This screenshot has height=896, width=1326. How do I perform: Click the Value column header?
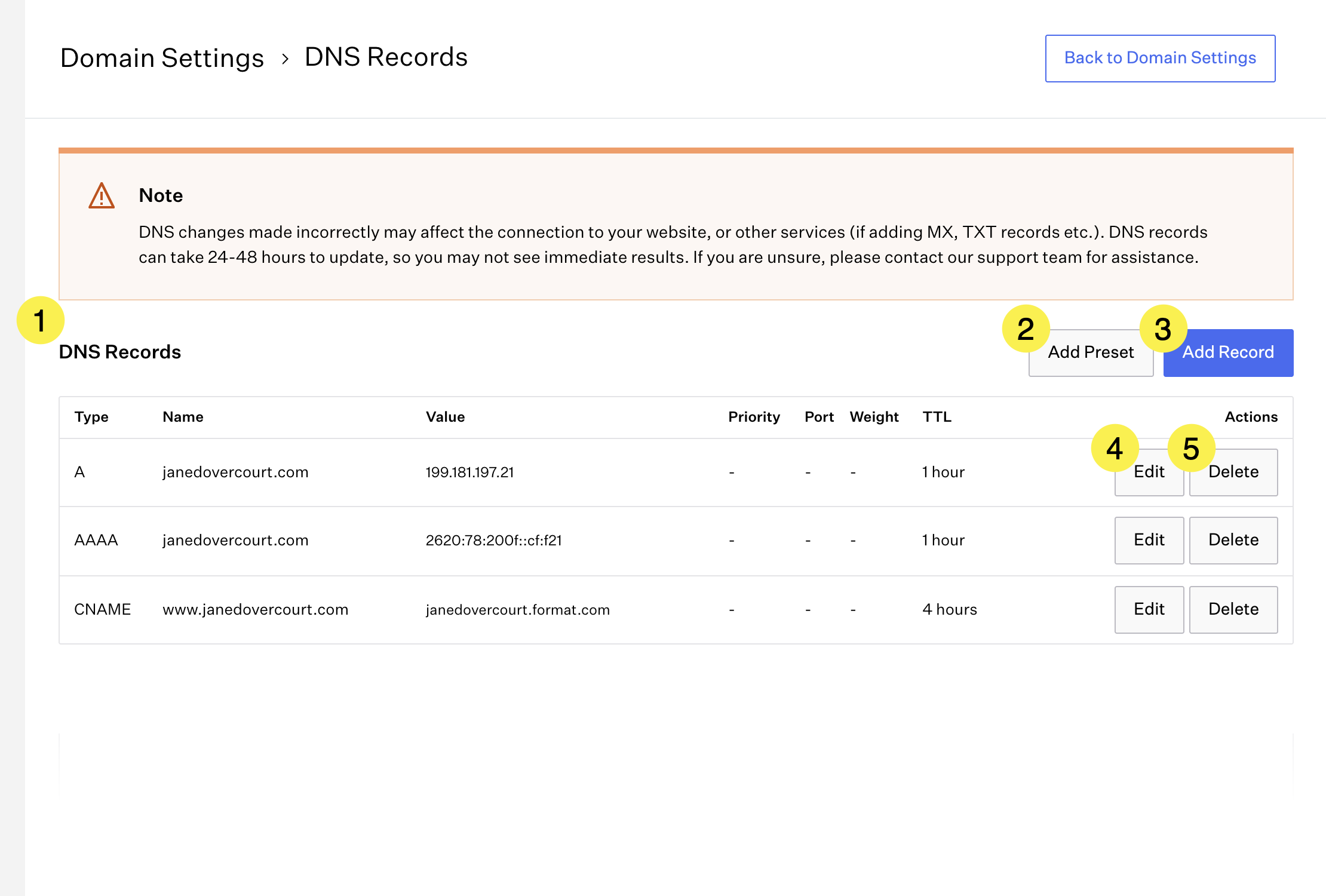(x=445, y=417)
